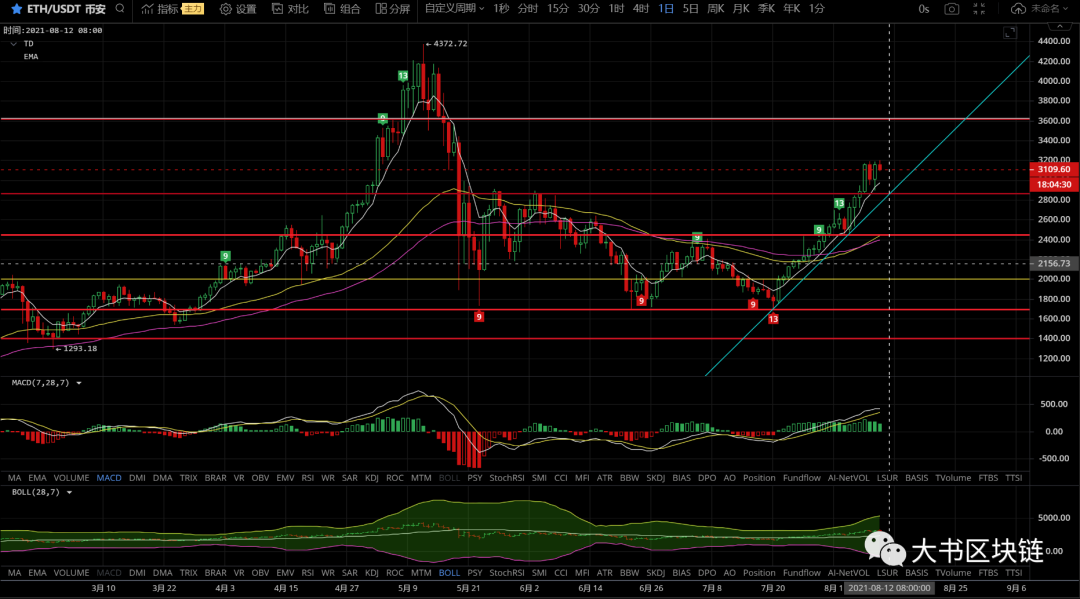The width and height of the screenshot is (1080, 599).
Task: Click the cloud upload save icon
Action: pos(1018,9)
